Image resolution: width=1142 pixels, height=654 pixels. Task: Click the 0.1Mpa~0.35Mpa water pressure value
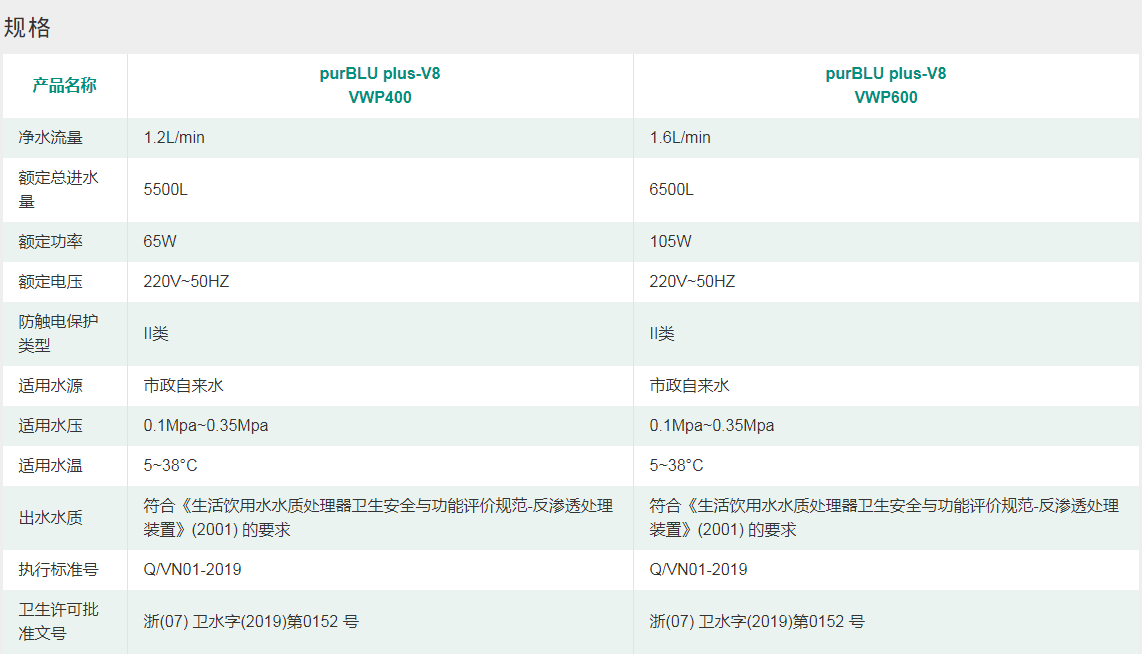206,425
